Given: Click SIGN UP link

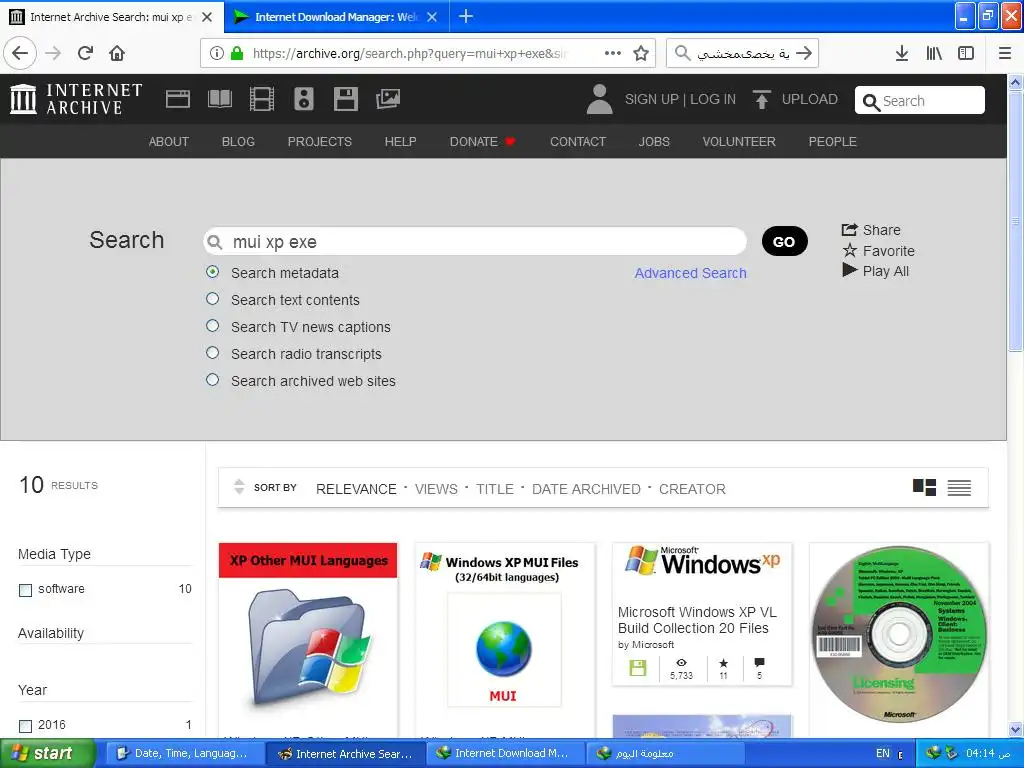Looking at the screenshot, I should click(x=652, y=99).
